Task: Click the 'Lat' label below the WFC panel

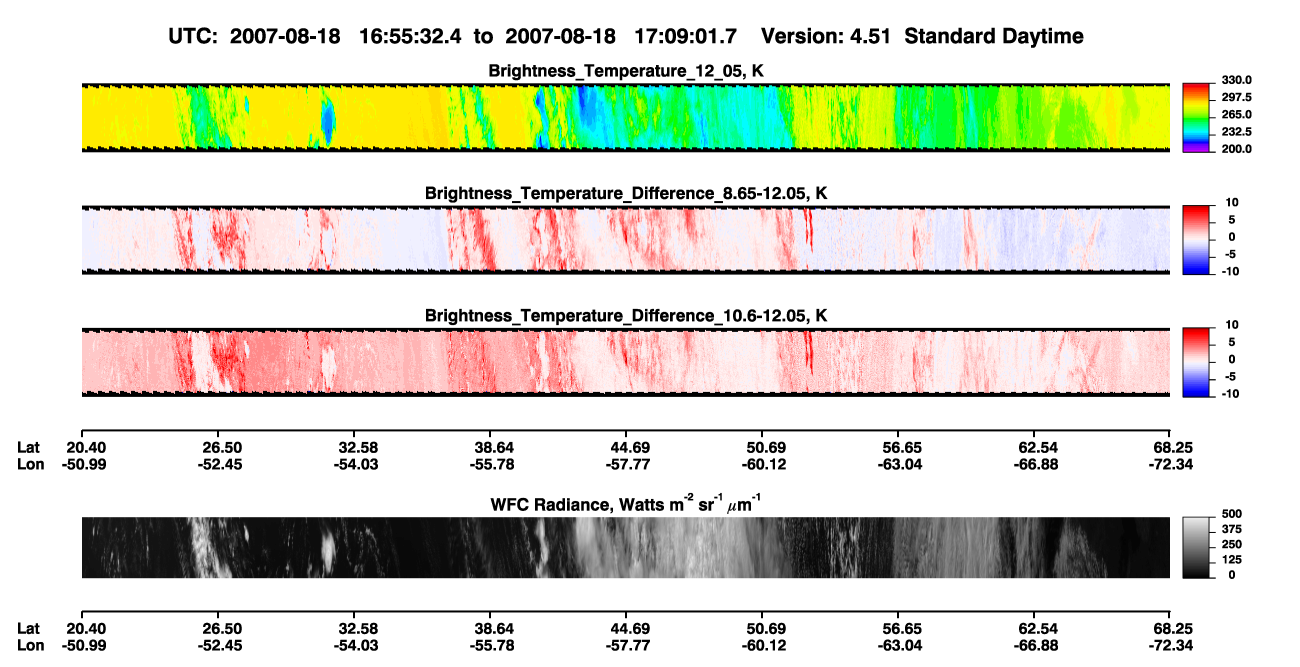Action: coord(29,628)
